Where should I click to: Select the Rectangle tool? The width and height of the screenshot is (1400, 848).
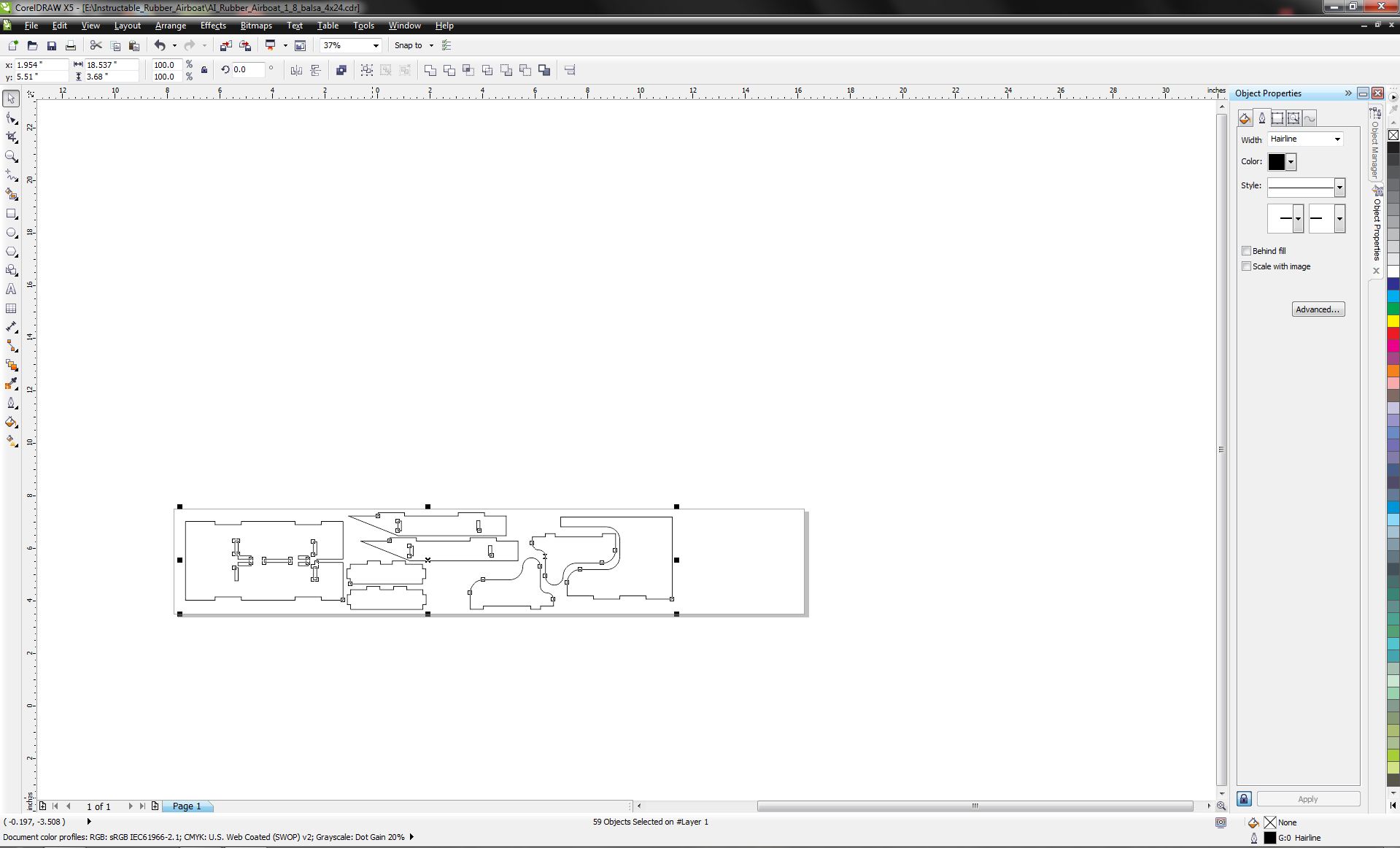coord(12,214)
